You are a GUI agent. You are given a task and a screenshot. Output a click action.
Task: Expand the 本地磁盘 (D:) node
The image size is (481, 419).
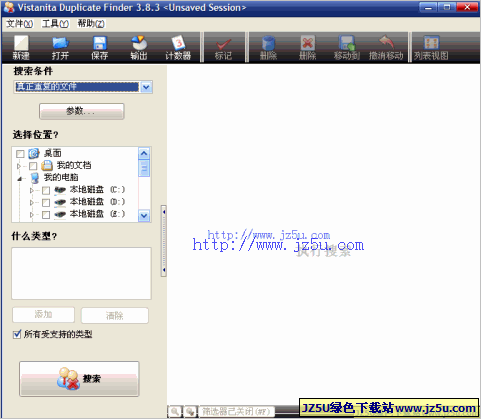pos(32,202)
